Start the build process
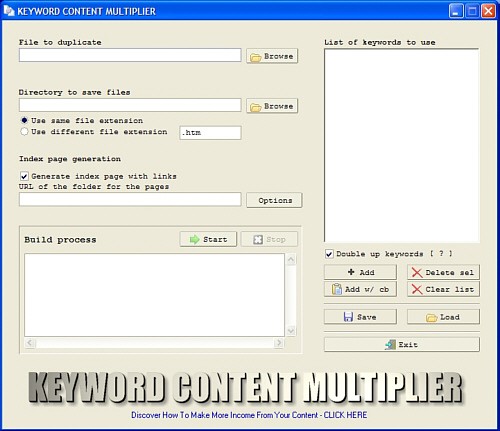500x431 pixels. [x=208, y=239]
